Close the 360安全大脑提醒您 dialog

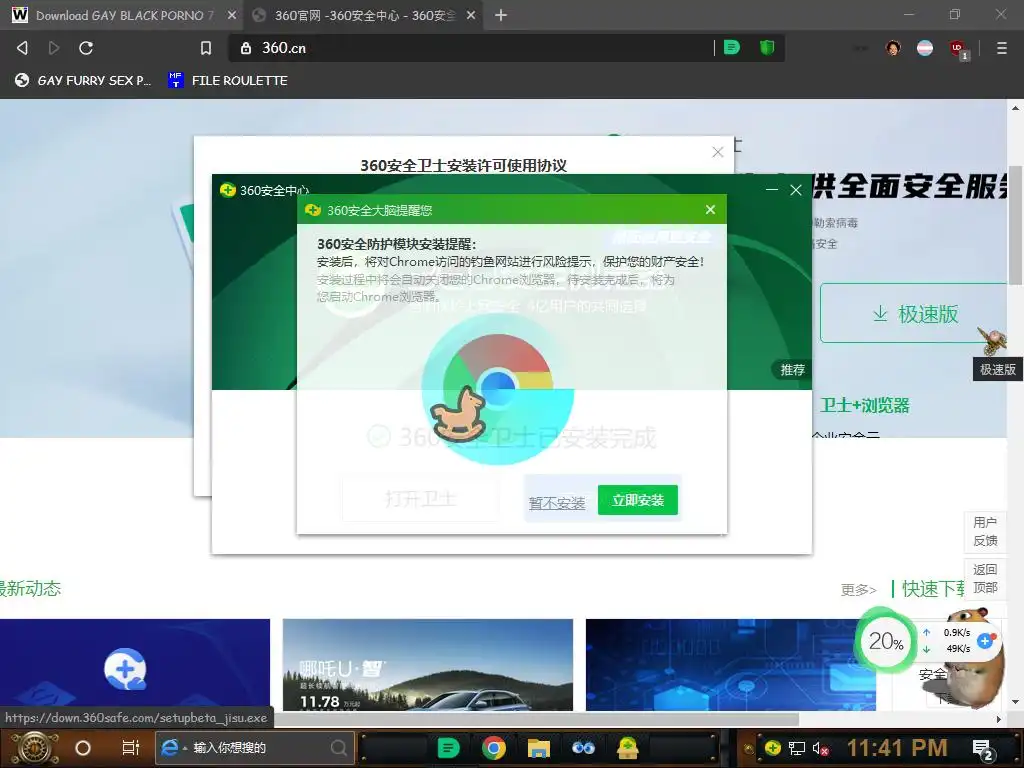[711, 210]
